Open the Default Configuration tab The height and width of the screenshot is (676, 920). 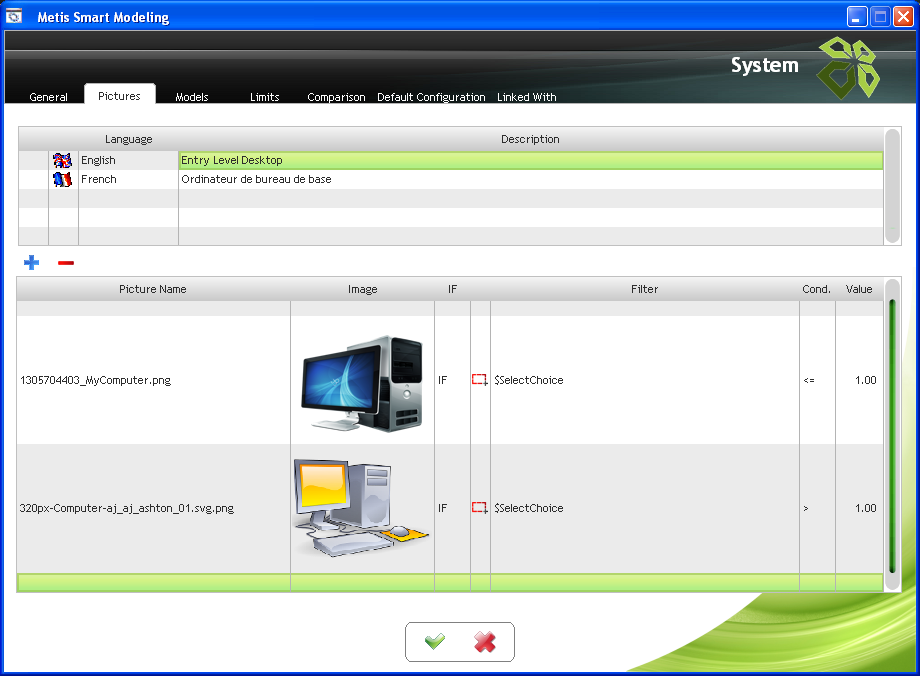431,97
